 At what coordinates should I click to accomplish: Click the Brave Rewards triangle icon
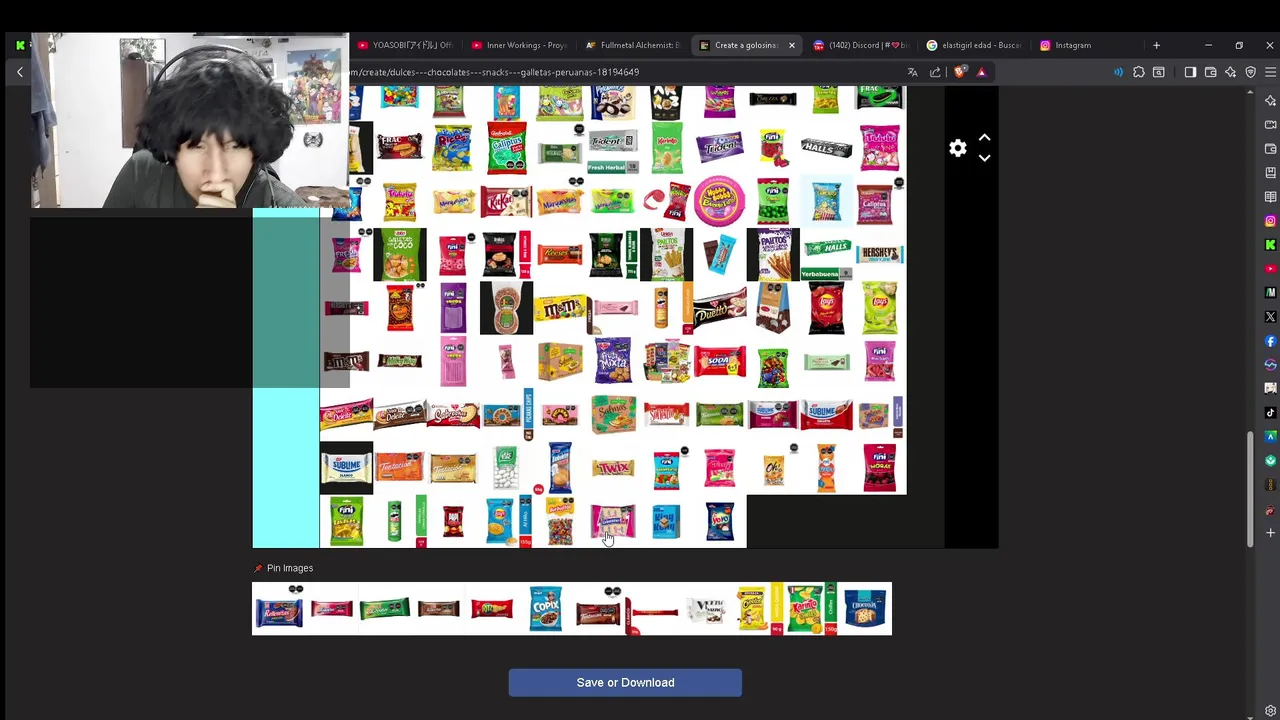[x=981, y=72]
